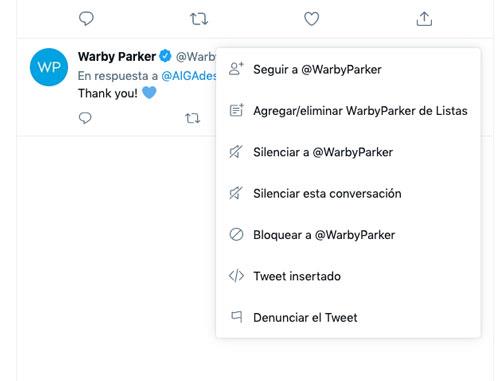
Task: Select Seguir a @WarbyParker
Action: point(348,69)
